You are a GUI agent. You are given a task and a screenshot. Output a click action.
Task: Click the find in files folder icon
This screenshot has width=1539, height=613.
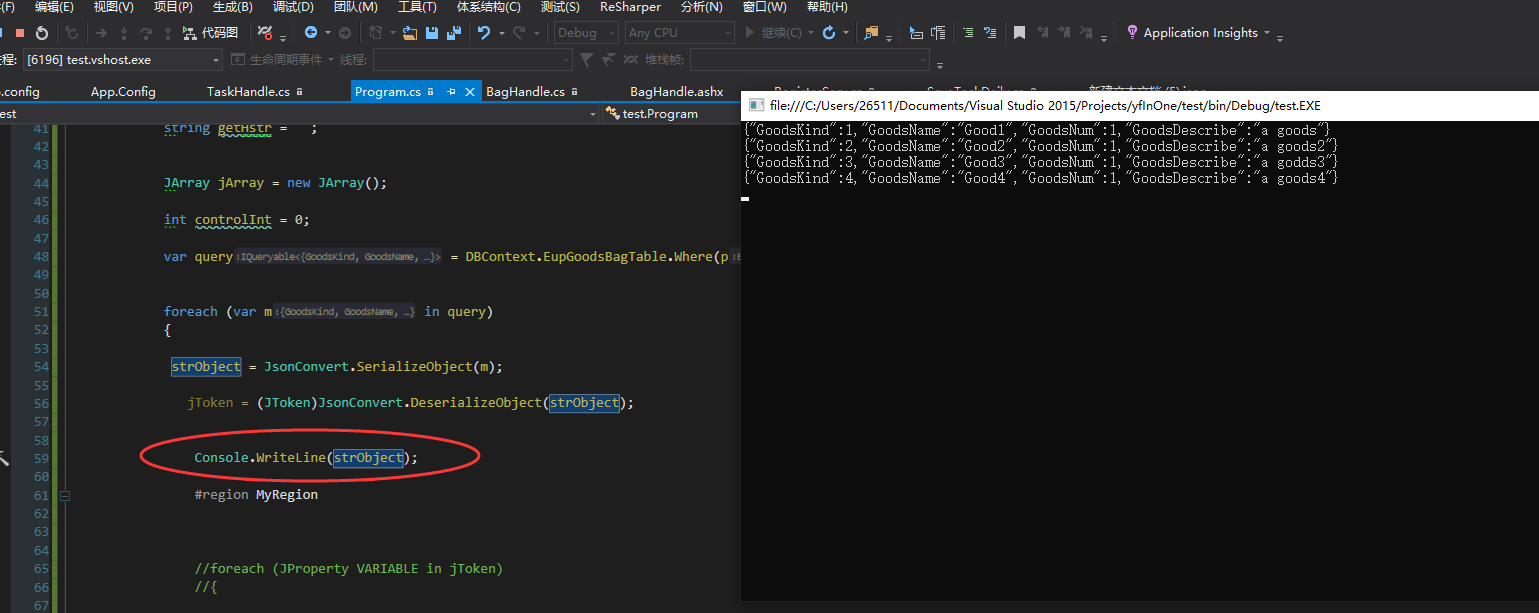click(871, 33)
